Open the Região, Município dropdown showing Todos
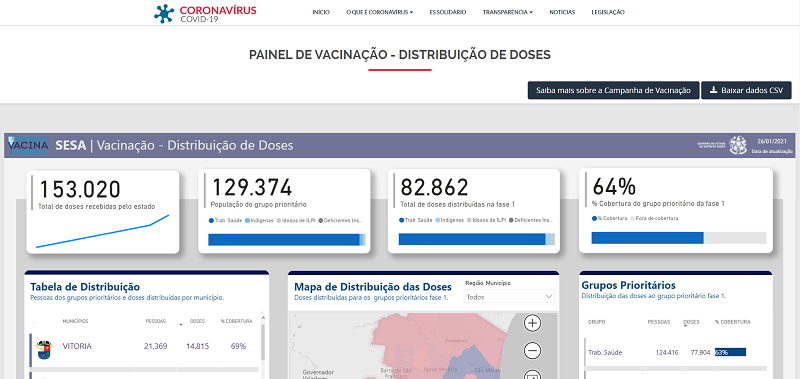Viewport: 800px width, 379px height. 508,297
